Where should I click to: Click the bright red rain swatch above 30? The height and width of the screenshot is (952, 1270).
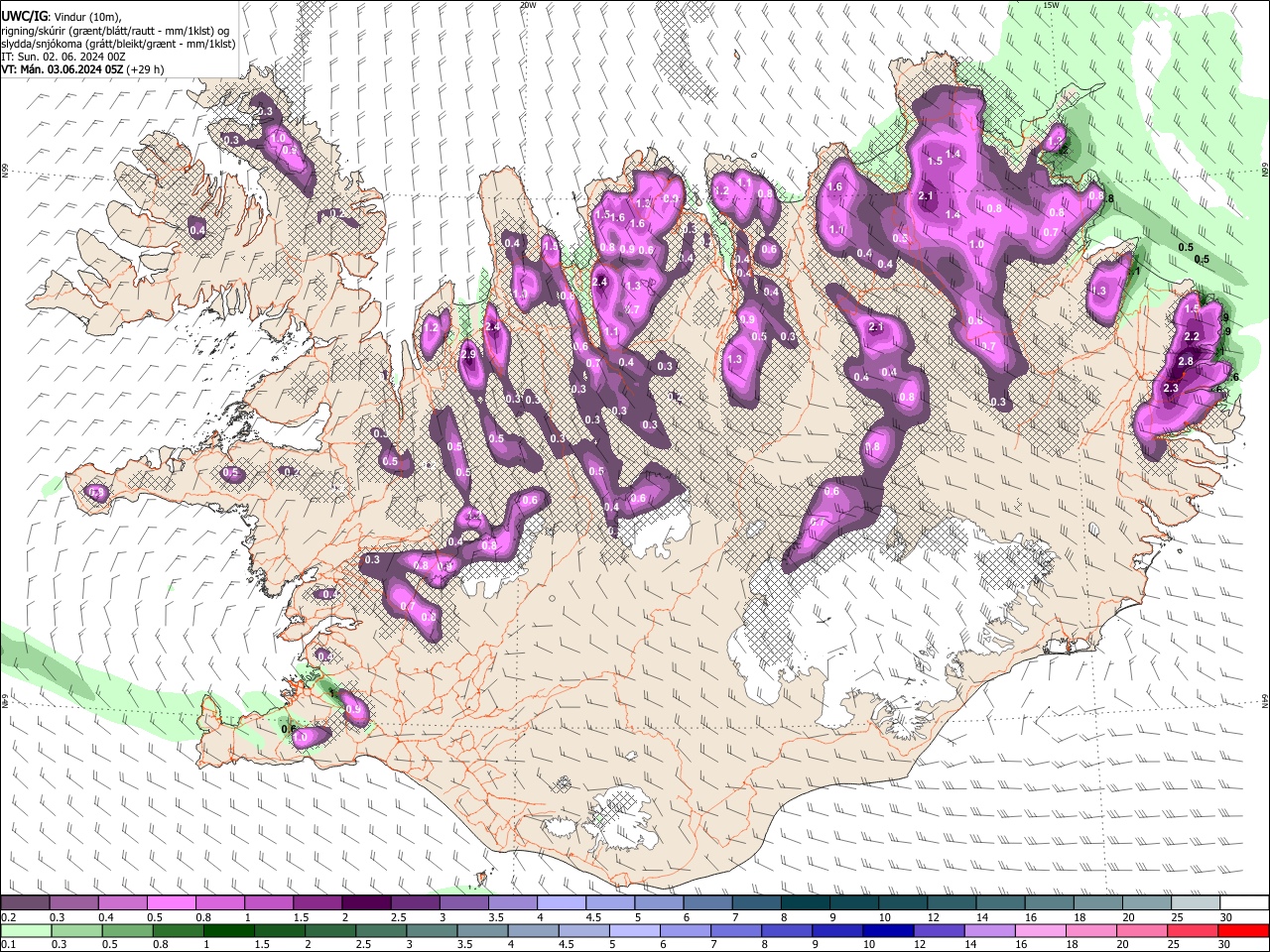1244,930
